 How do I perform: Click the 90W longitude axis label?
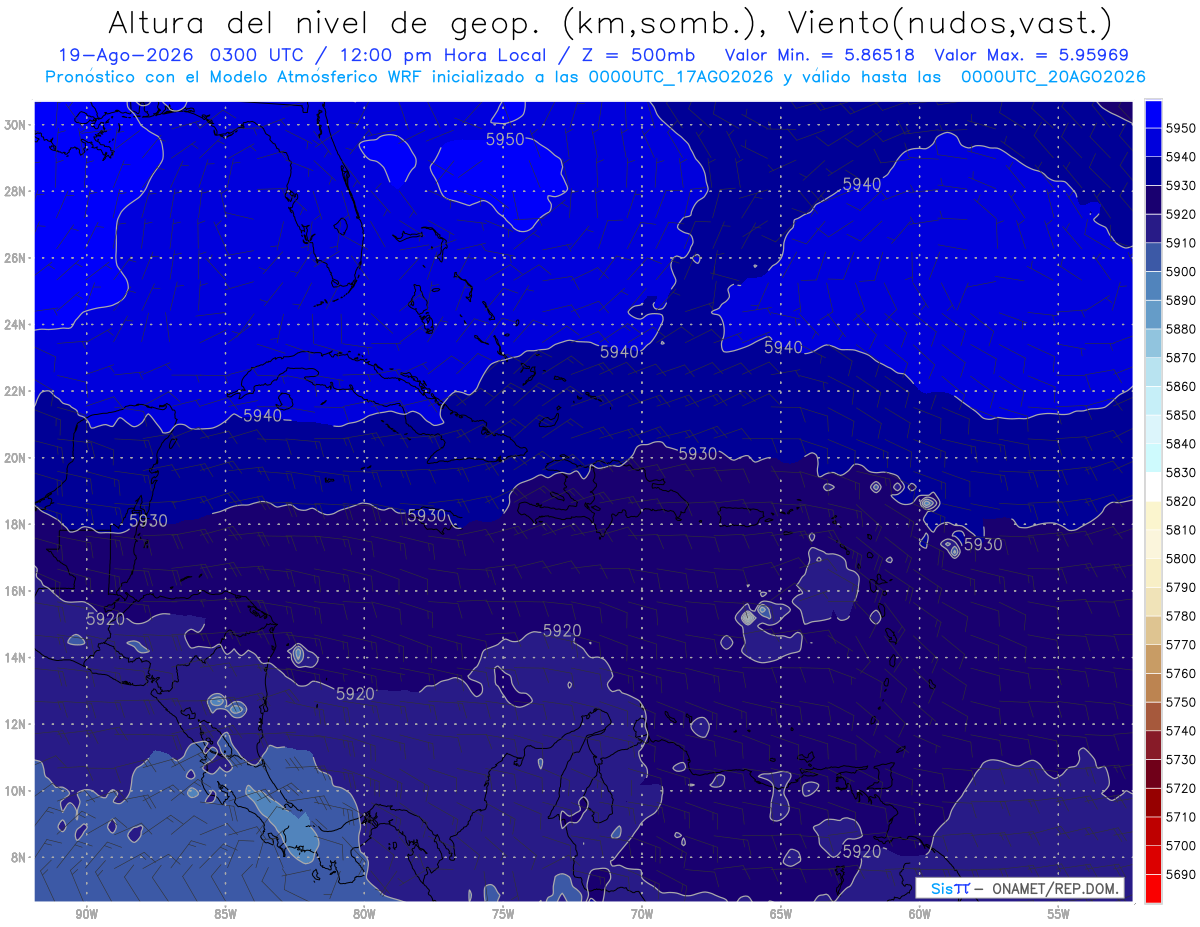(86, 914)
